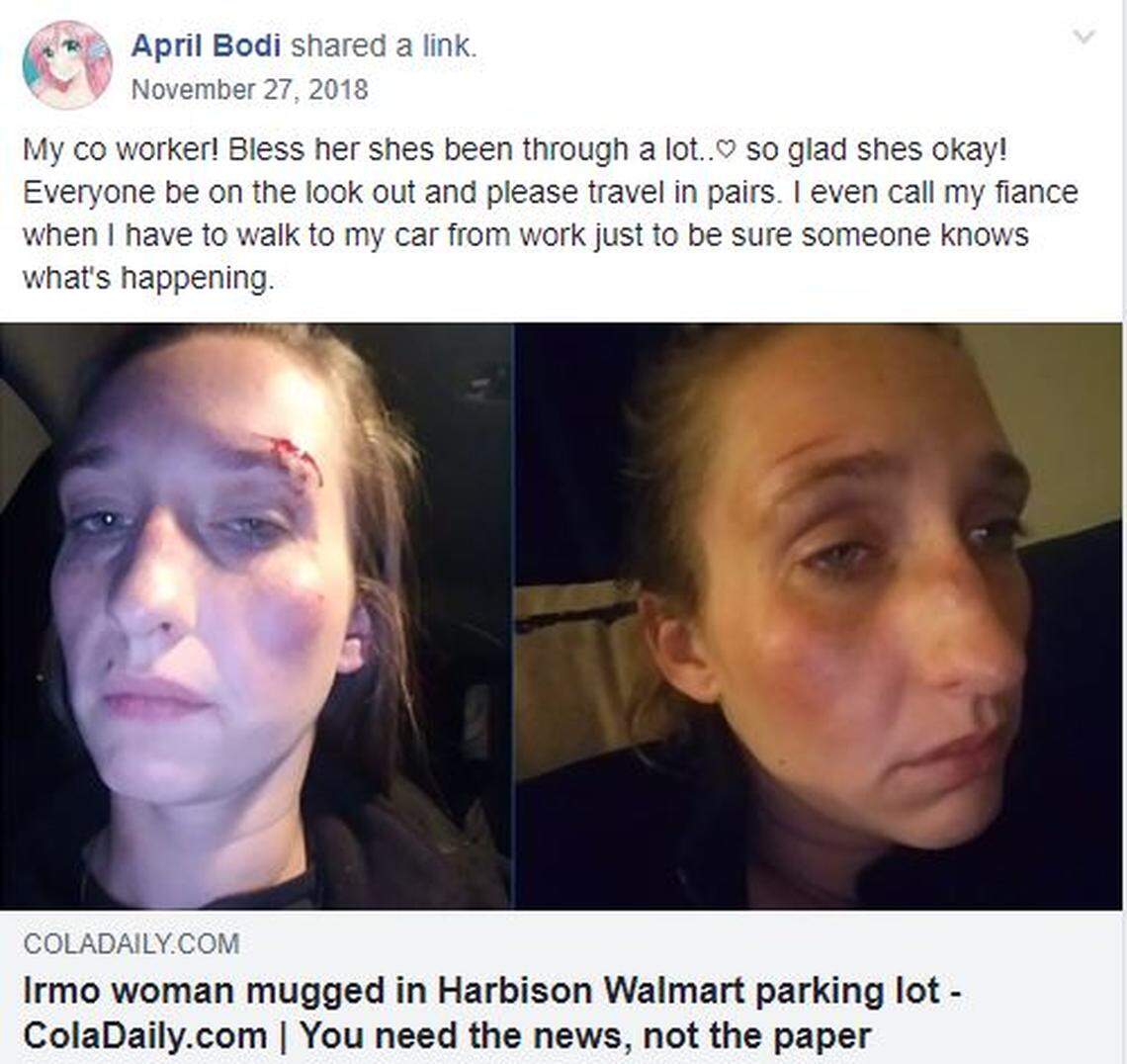This screenshot has height=1064, width=1127.
Task: Open the Irmo woman mugged headline
Action: (492, 1013)
